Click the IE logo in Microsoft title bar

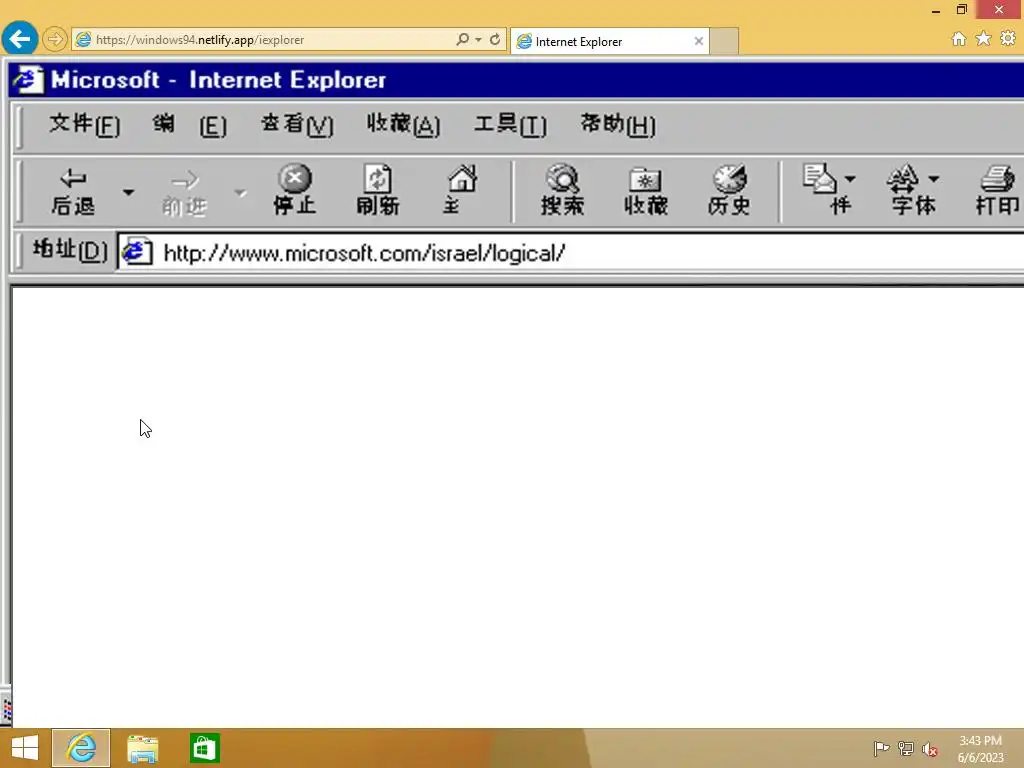click(28, 80)
